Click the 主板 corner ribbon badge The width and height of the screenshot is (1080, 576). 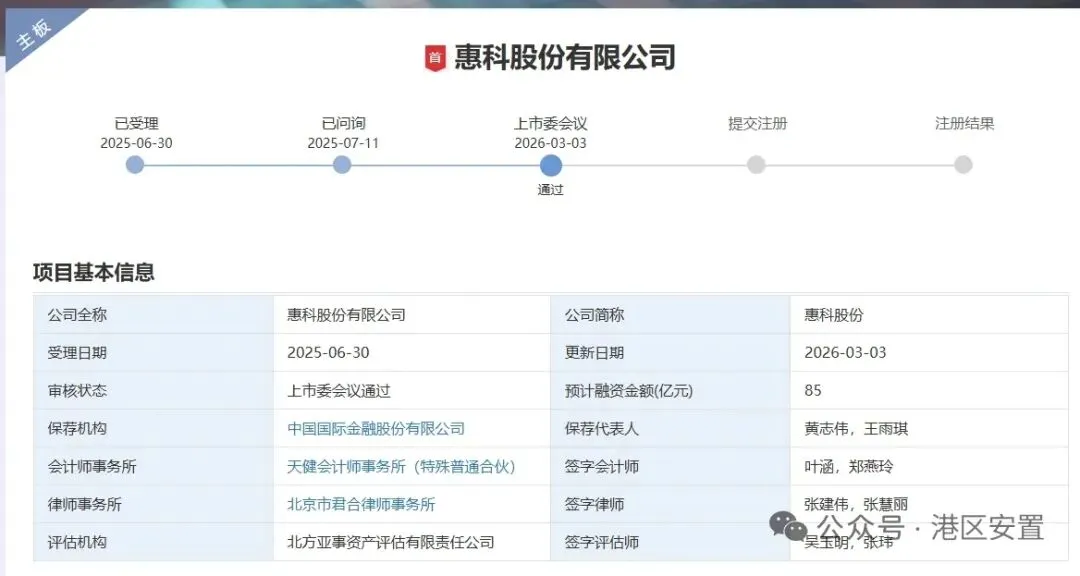point(34,34)
